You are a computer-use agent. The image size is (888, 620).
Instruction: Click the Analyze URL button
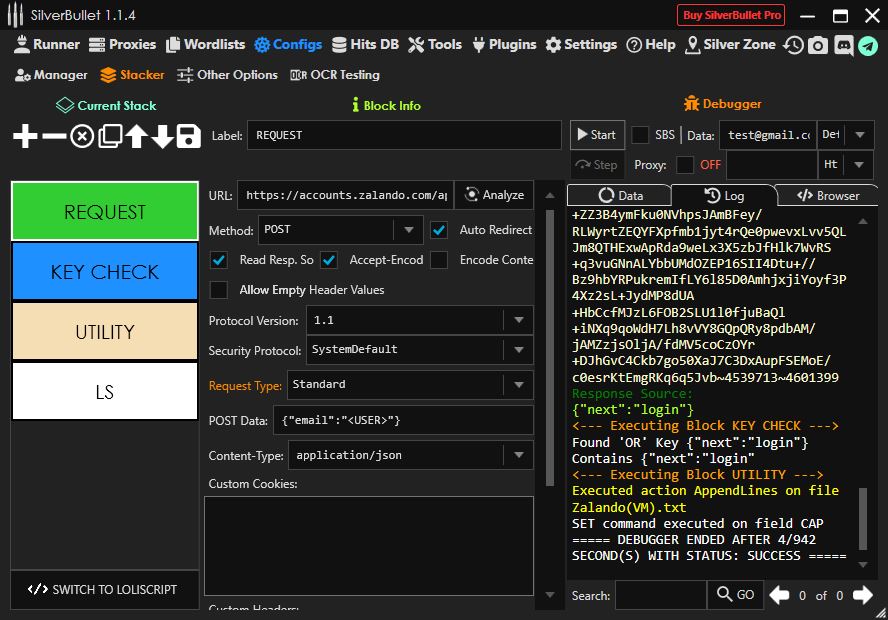coord(494,195)
